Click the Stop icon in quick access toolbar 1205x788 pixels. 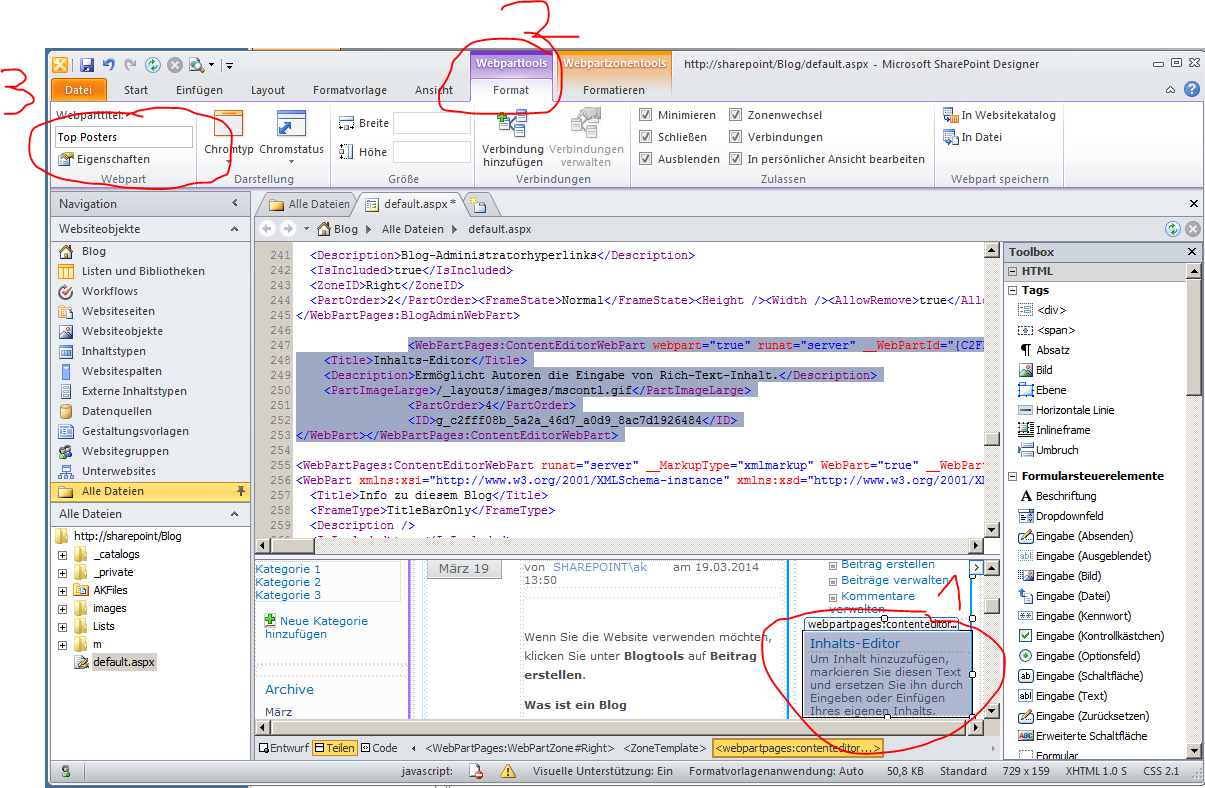click(x=174, y=65)
